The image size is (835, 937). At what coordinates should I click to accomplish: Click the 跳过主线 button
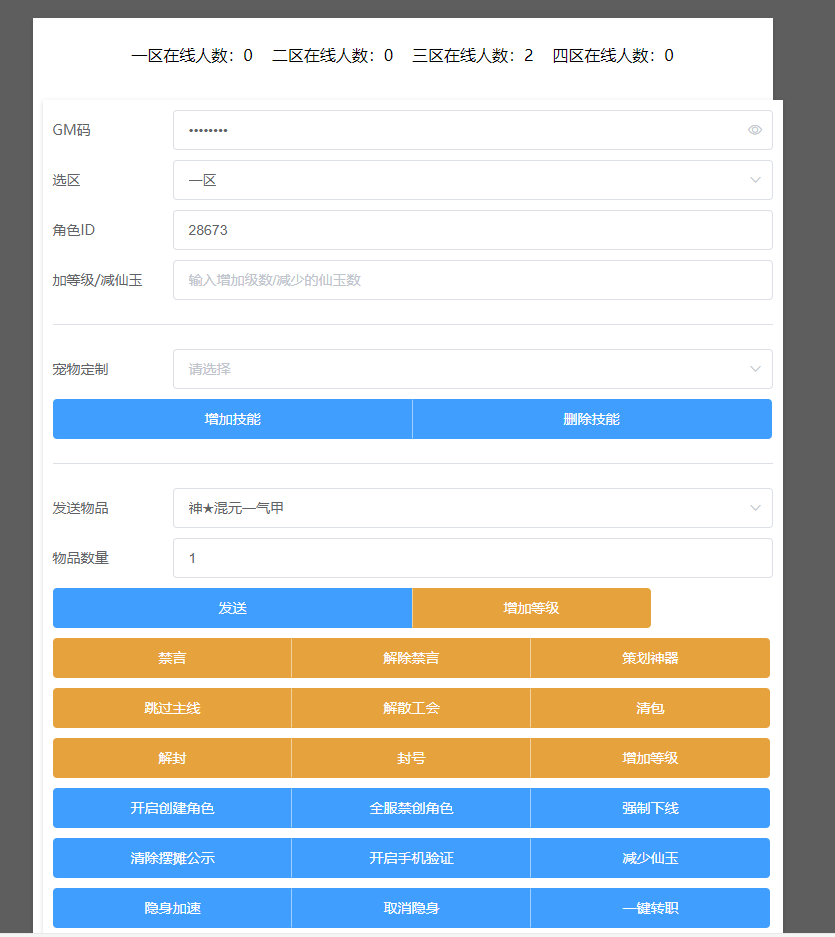click(172, 708)
